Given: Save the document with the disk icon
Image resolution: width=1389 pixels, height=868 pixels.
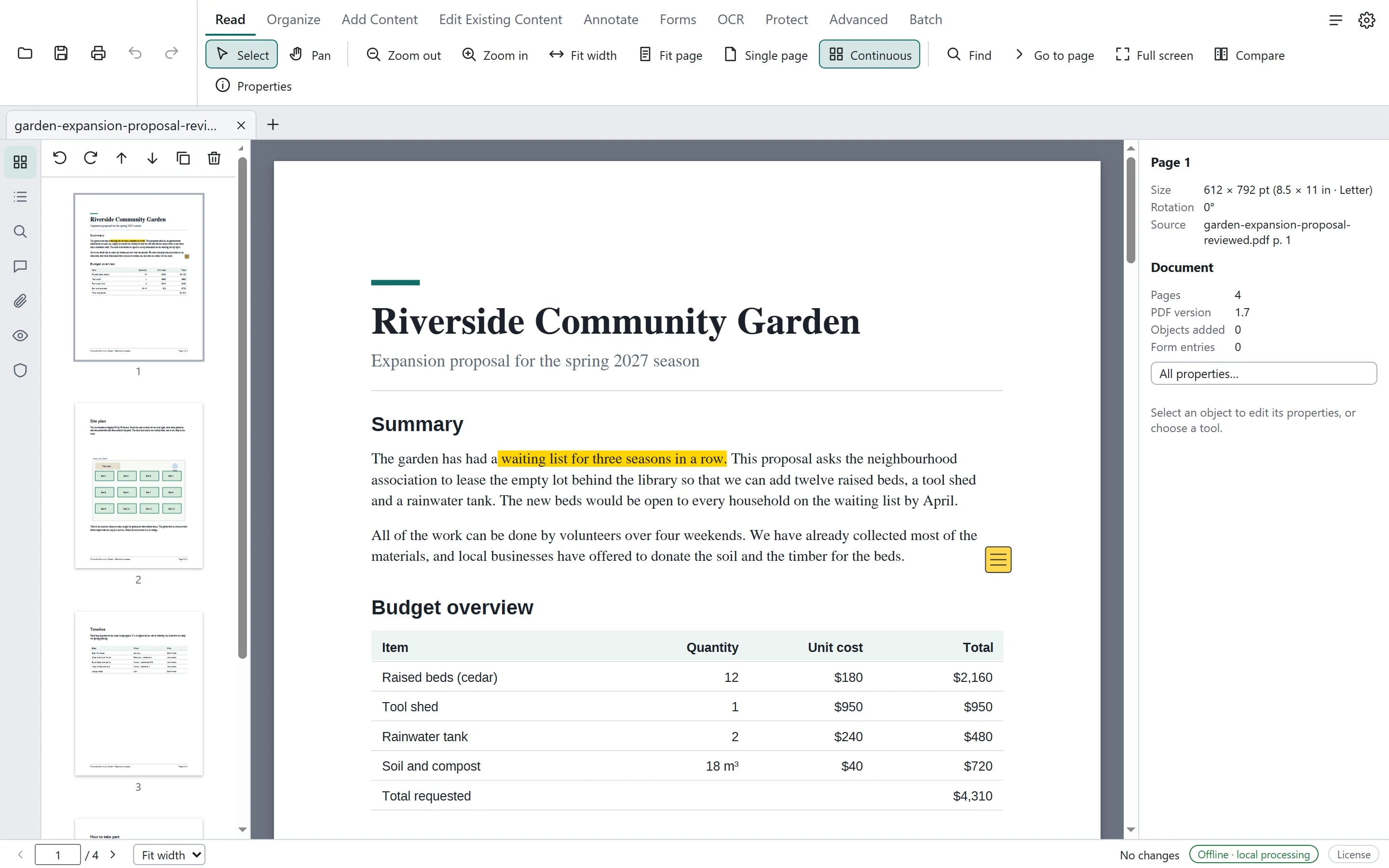Looking at the screenshot, I should click(61, 54).
